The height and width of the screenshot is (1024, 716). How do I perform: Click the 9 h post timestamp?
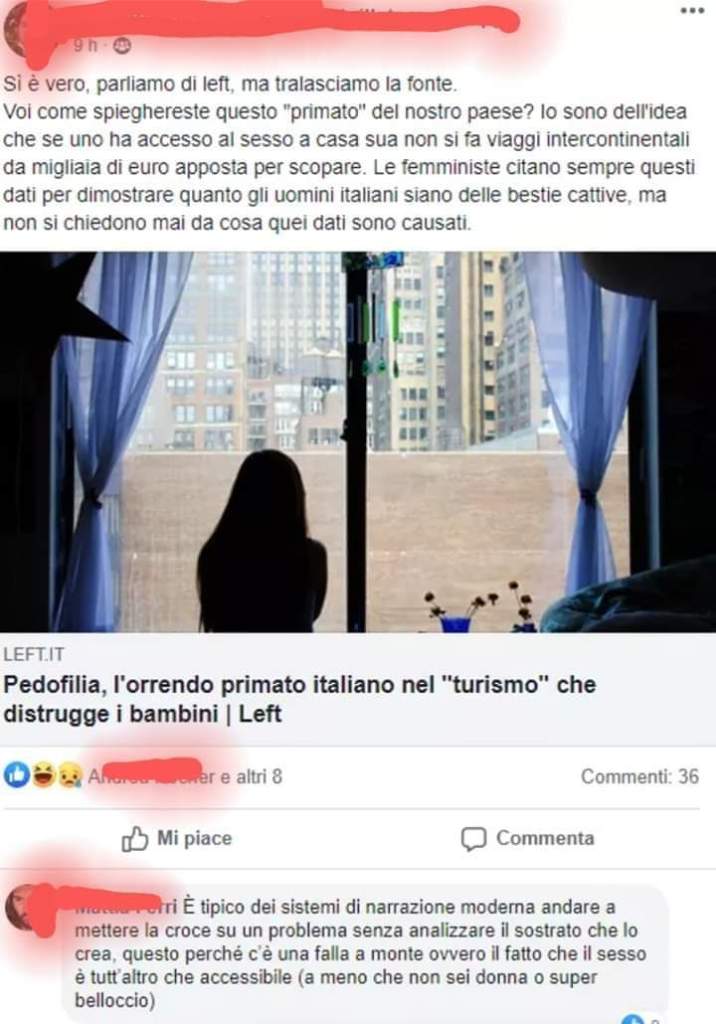click(85, 46)
